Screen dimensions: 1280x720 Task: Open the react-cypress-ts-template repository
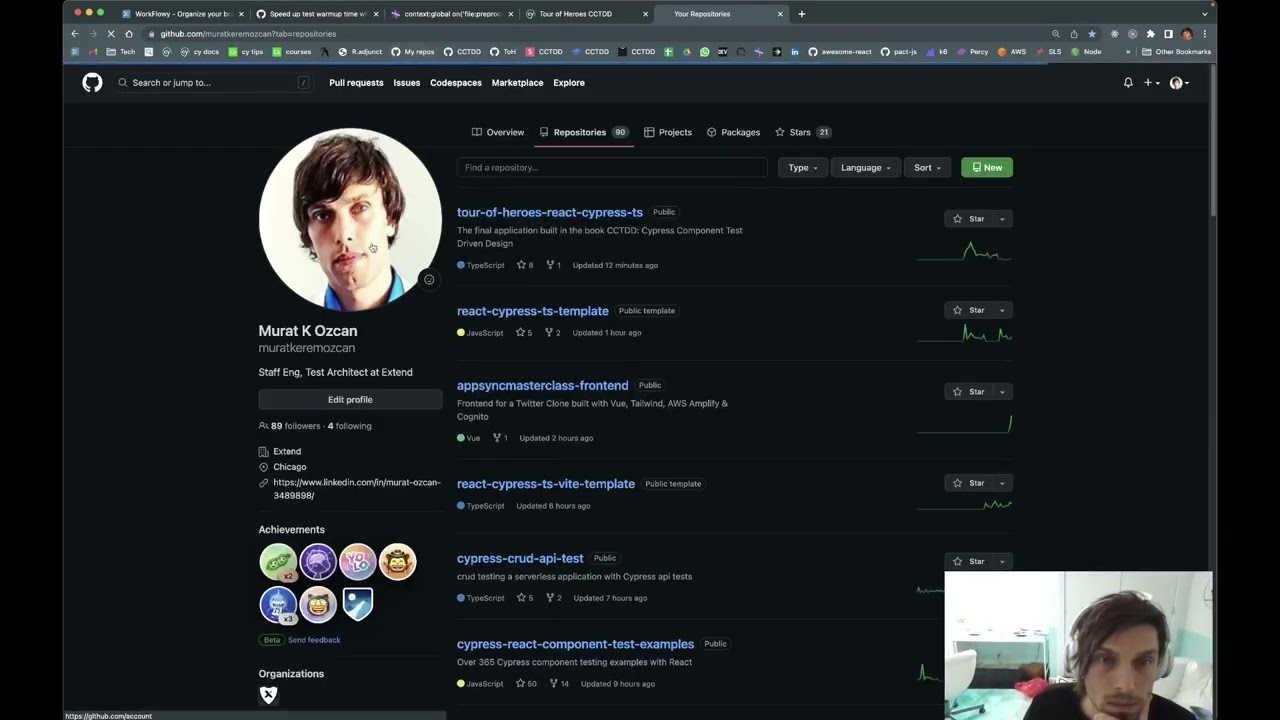533,311
